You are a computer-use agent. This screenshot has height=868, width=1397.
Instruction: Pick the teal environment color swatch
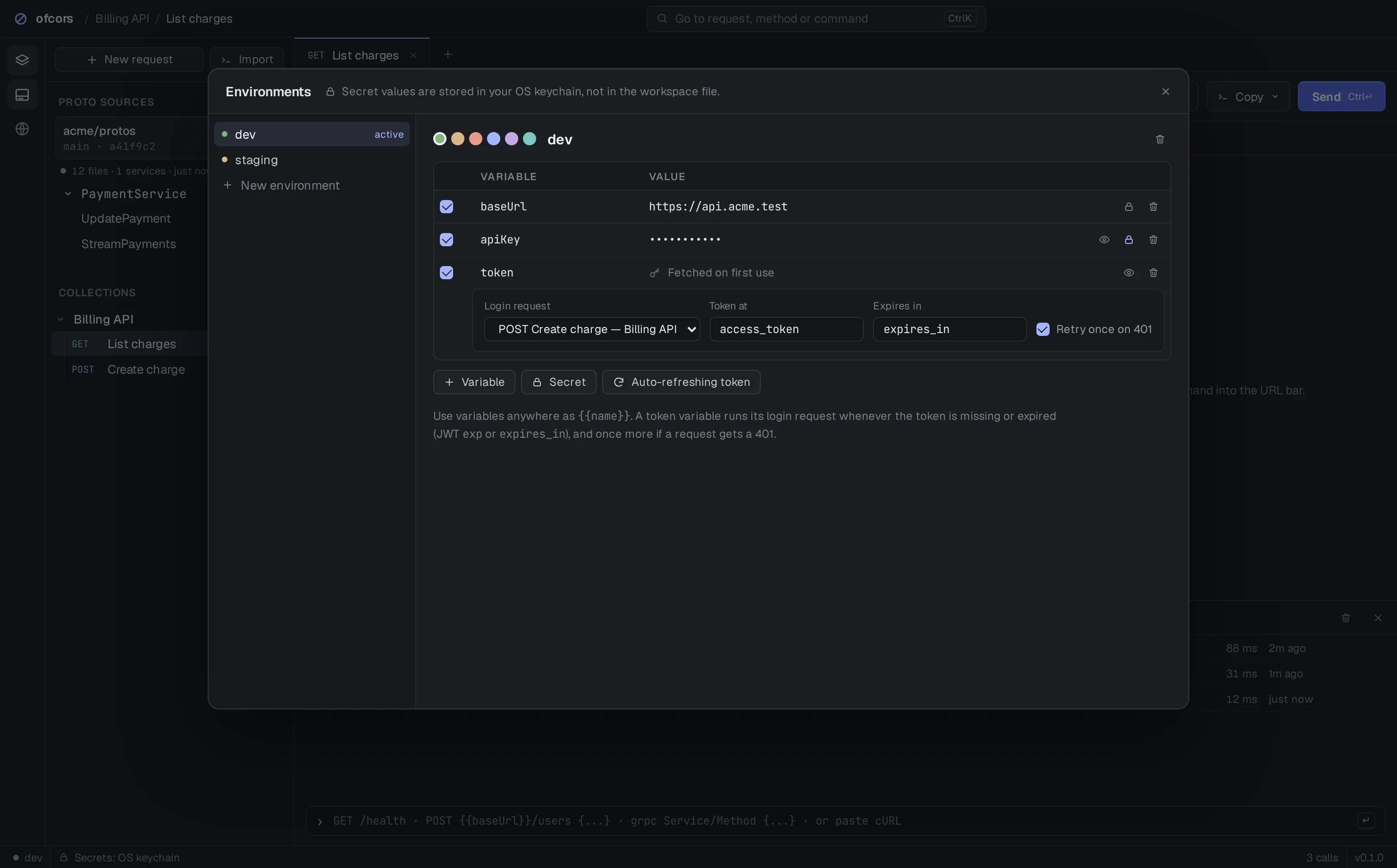click(x=530, y=139)
